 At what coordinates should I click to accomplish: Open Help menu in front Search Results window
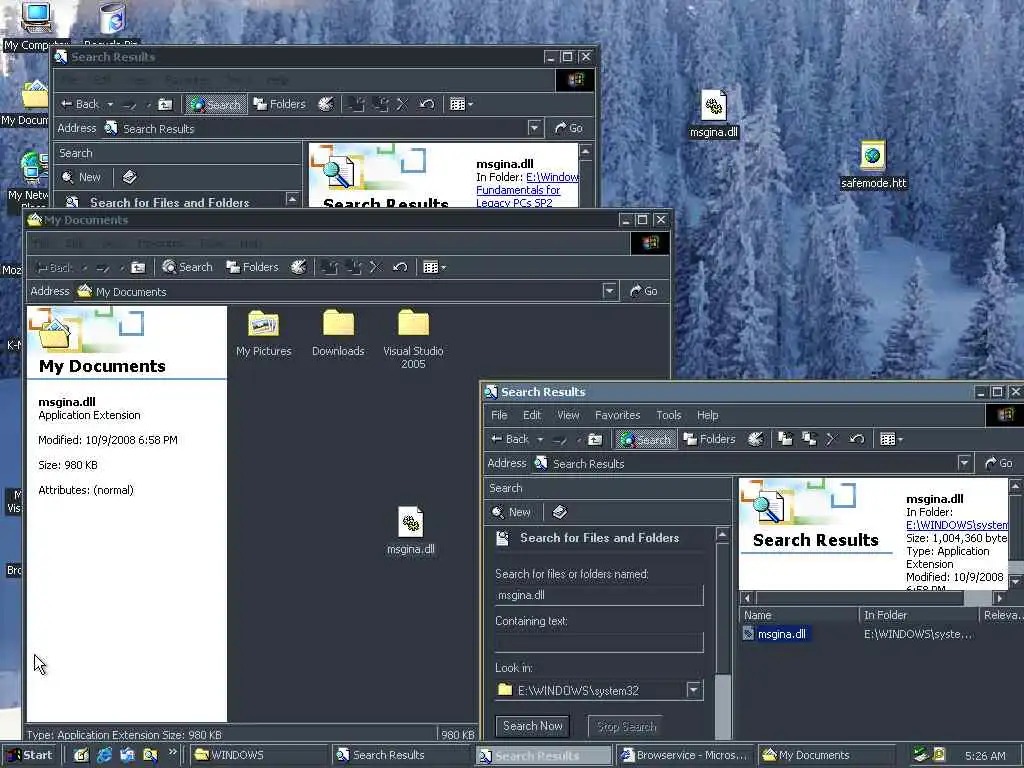click(x=707, y=415)
